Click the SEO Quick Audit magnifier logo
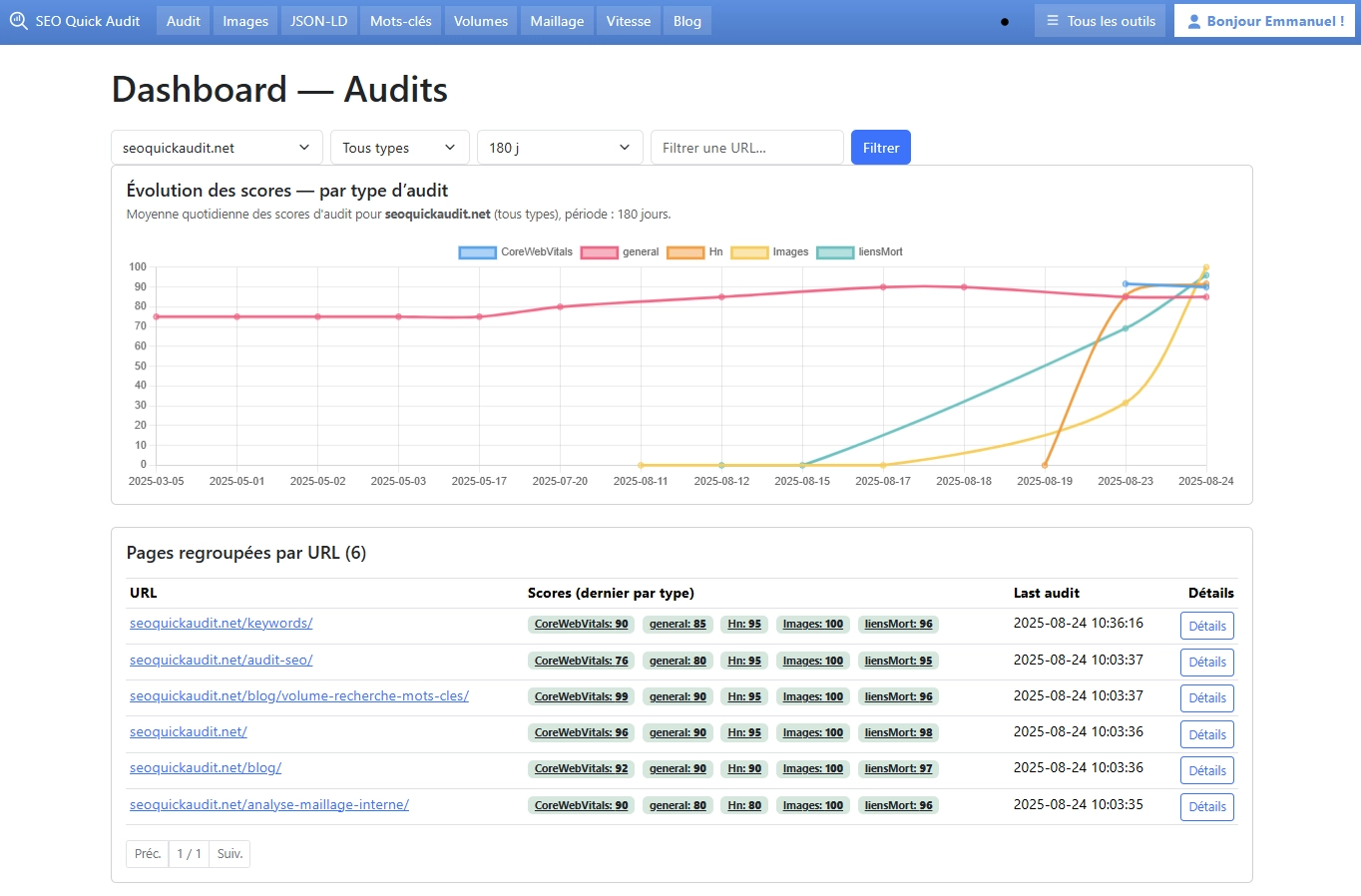Screen dimensions: 1361x896 pos(20,20)
